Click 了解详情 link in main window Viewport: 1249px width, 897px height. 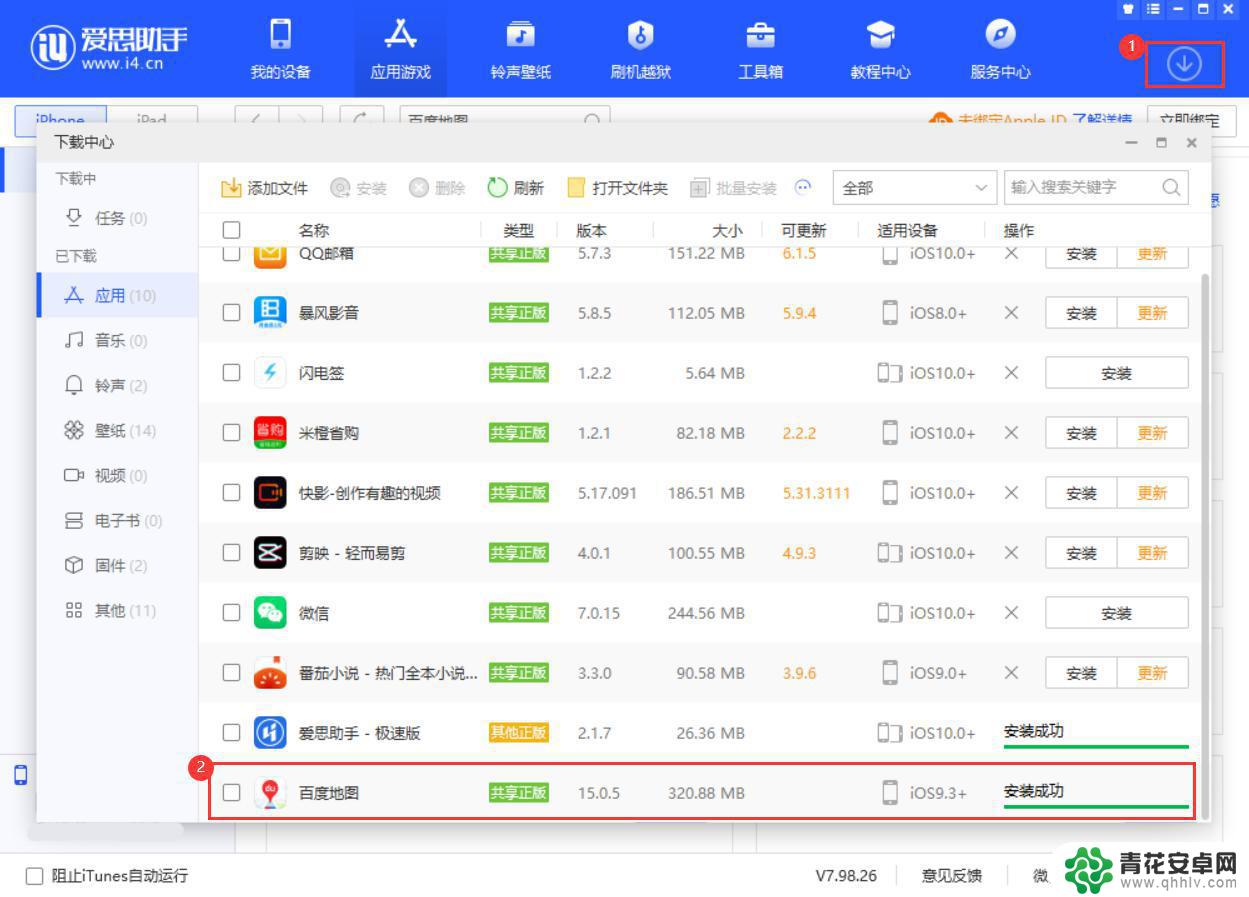click(x=1103, y=120)
